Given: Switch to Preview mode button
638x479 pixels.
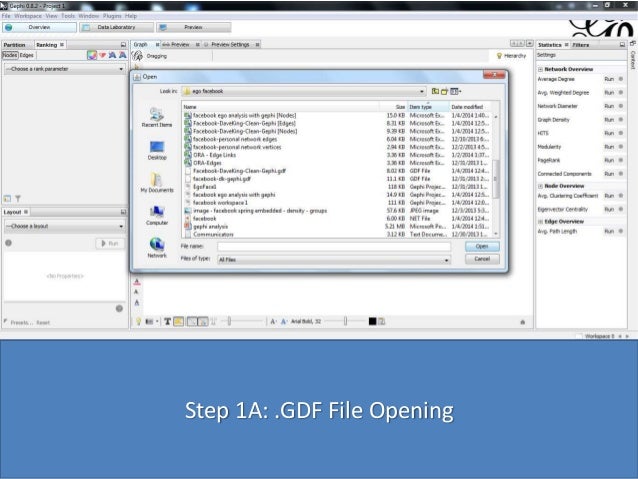Looking at the screenshot, I should click(194, 27).
